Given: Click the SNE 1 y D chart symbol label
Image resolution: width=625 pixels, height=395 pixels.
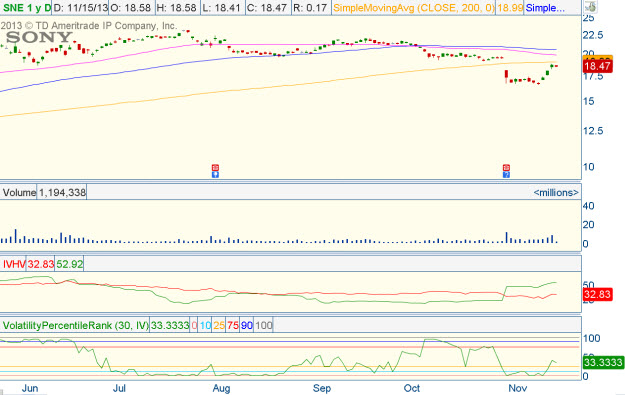Looking at the screenshot, I should click(x=26, y=8).
